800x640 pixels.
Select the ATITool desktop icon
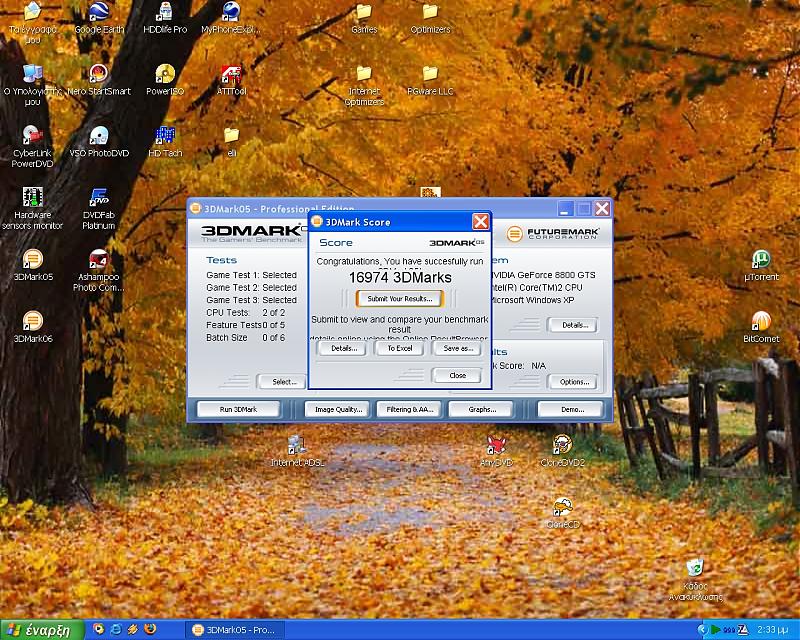point(231,80)
